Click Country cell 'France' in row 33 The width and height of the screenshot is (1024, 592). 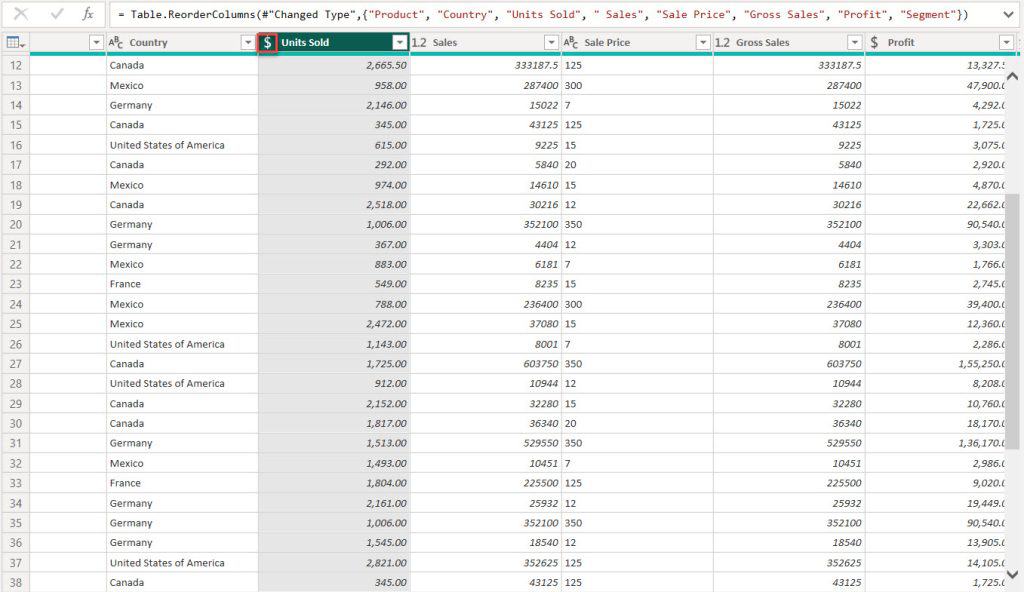click(182, 484)
